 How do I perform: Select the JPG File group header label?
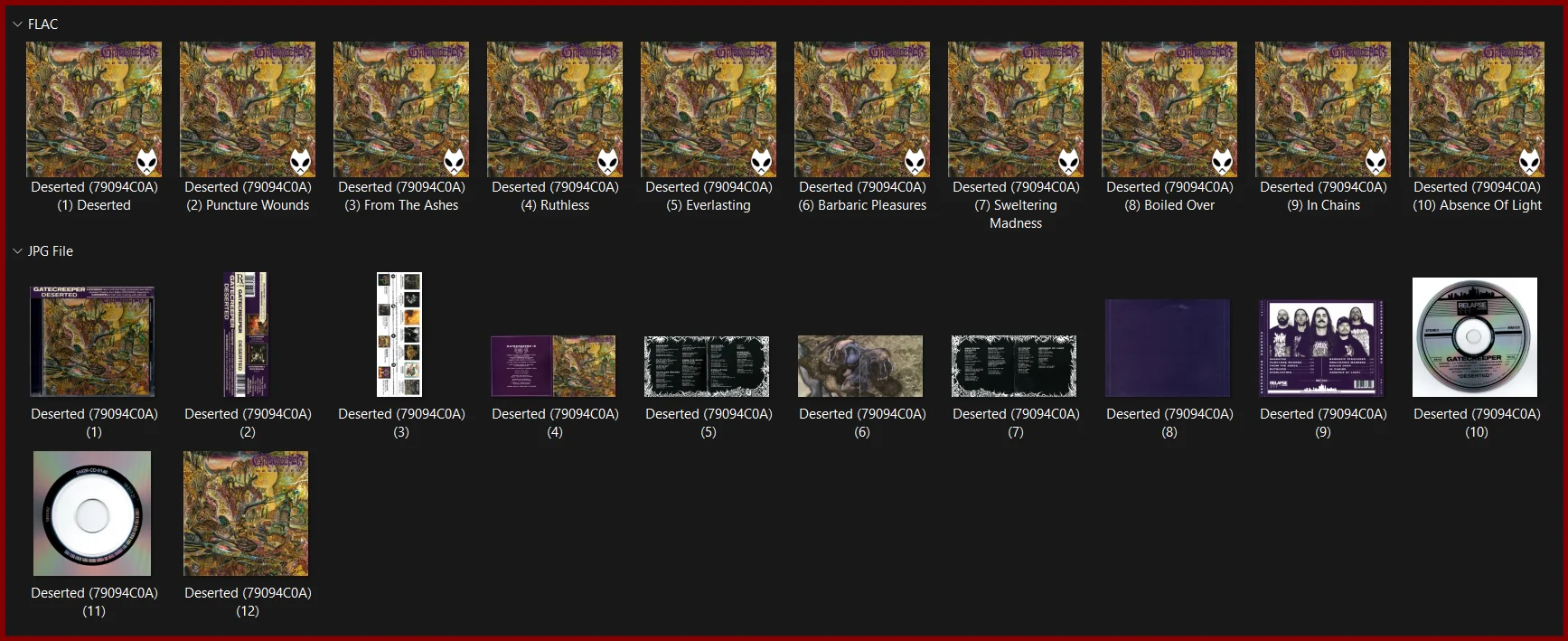click(51, 251)
